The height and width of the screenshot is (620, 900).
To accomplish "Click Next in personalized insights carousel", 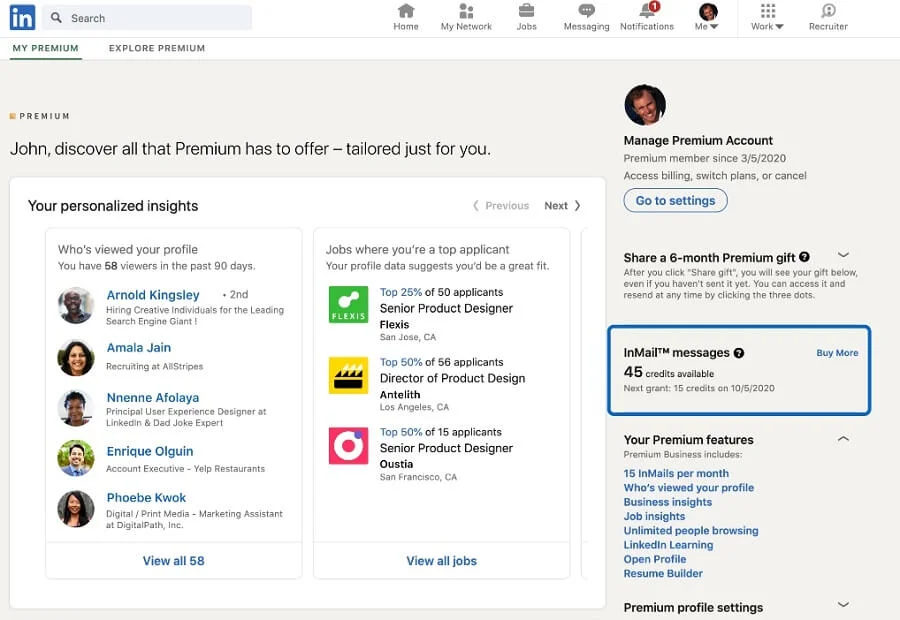I will [562, 206].
